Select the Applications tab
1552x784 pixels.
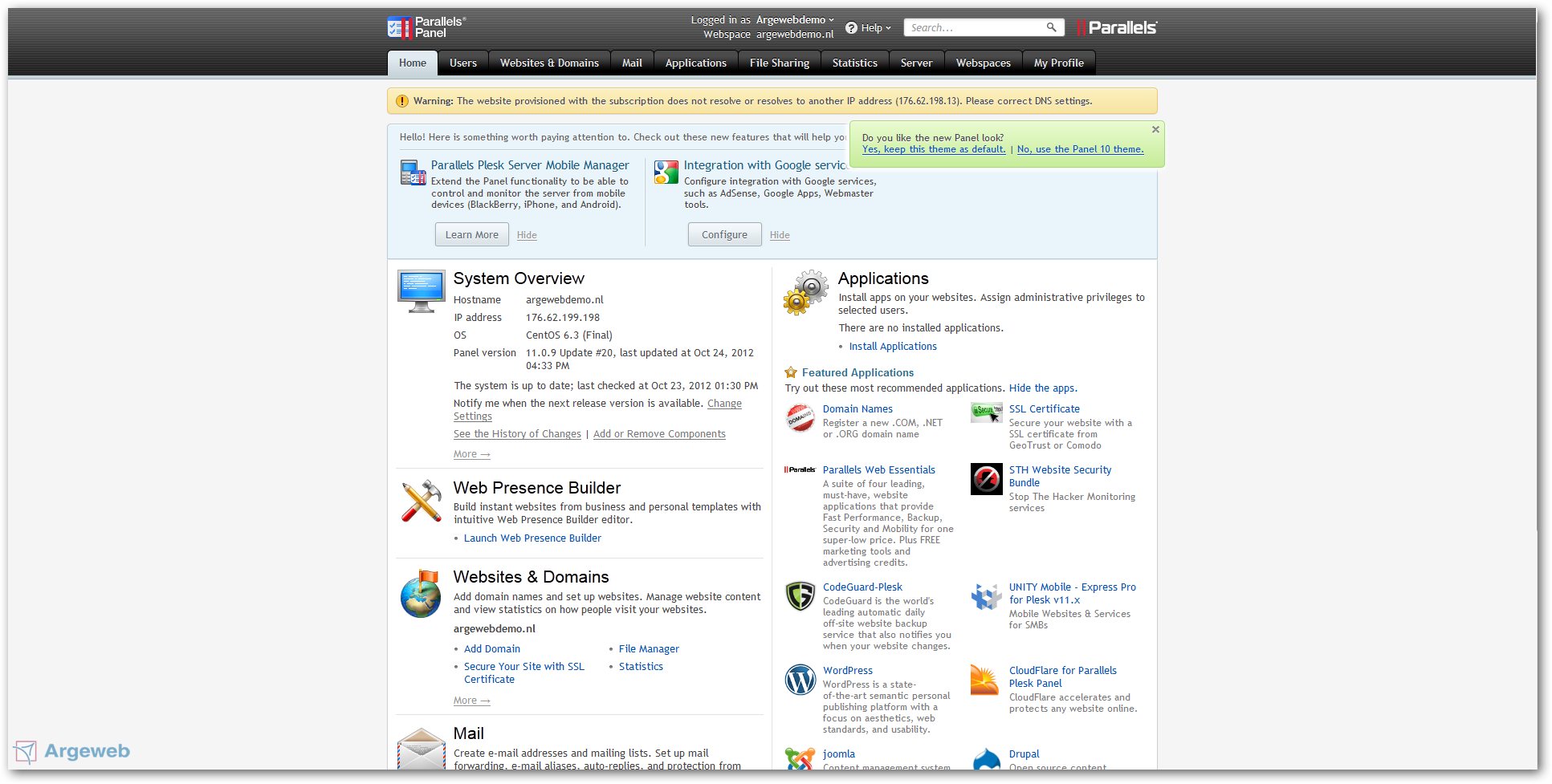click(x=696, y=63)
